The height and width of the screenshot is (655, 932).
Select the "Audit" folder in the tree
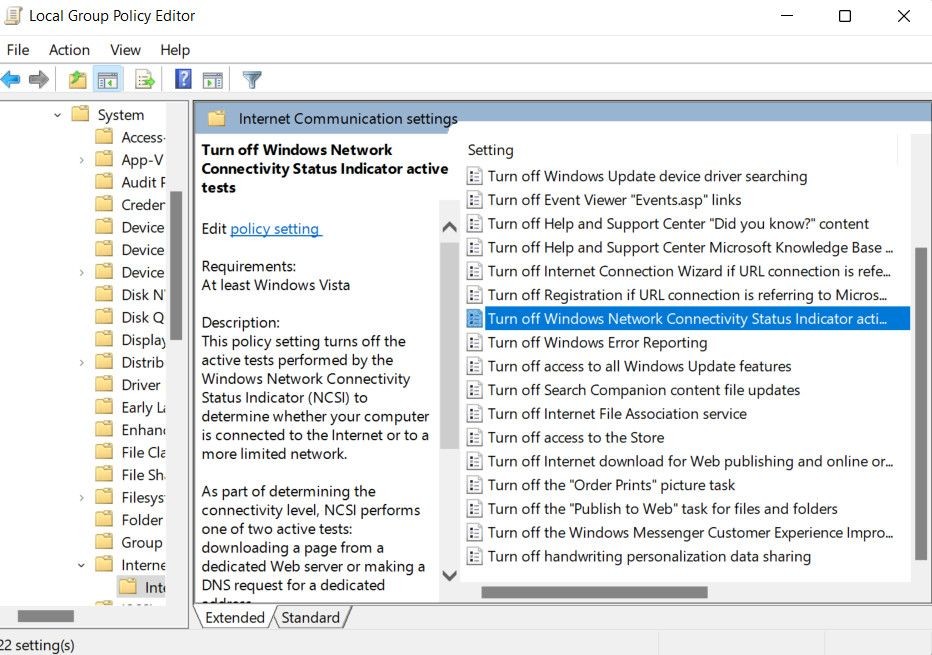(x=131, y=182)
